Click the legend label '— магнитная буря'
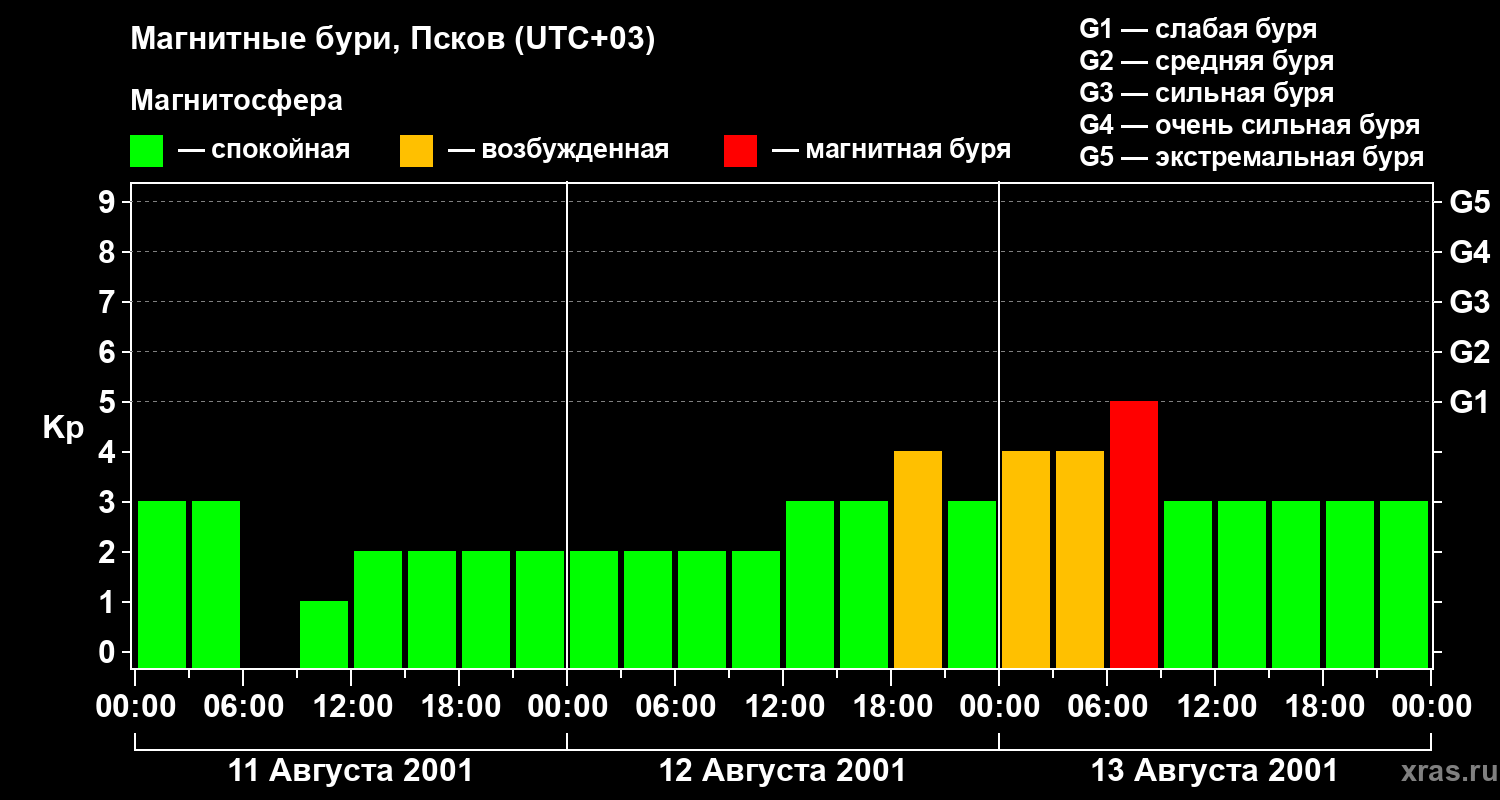This screenshot has height=800, width=1500. pos(891,151)
